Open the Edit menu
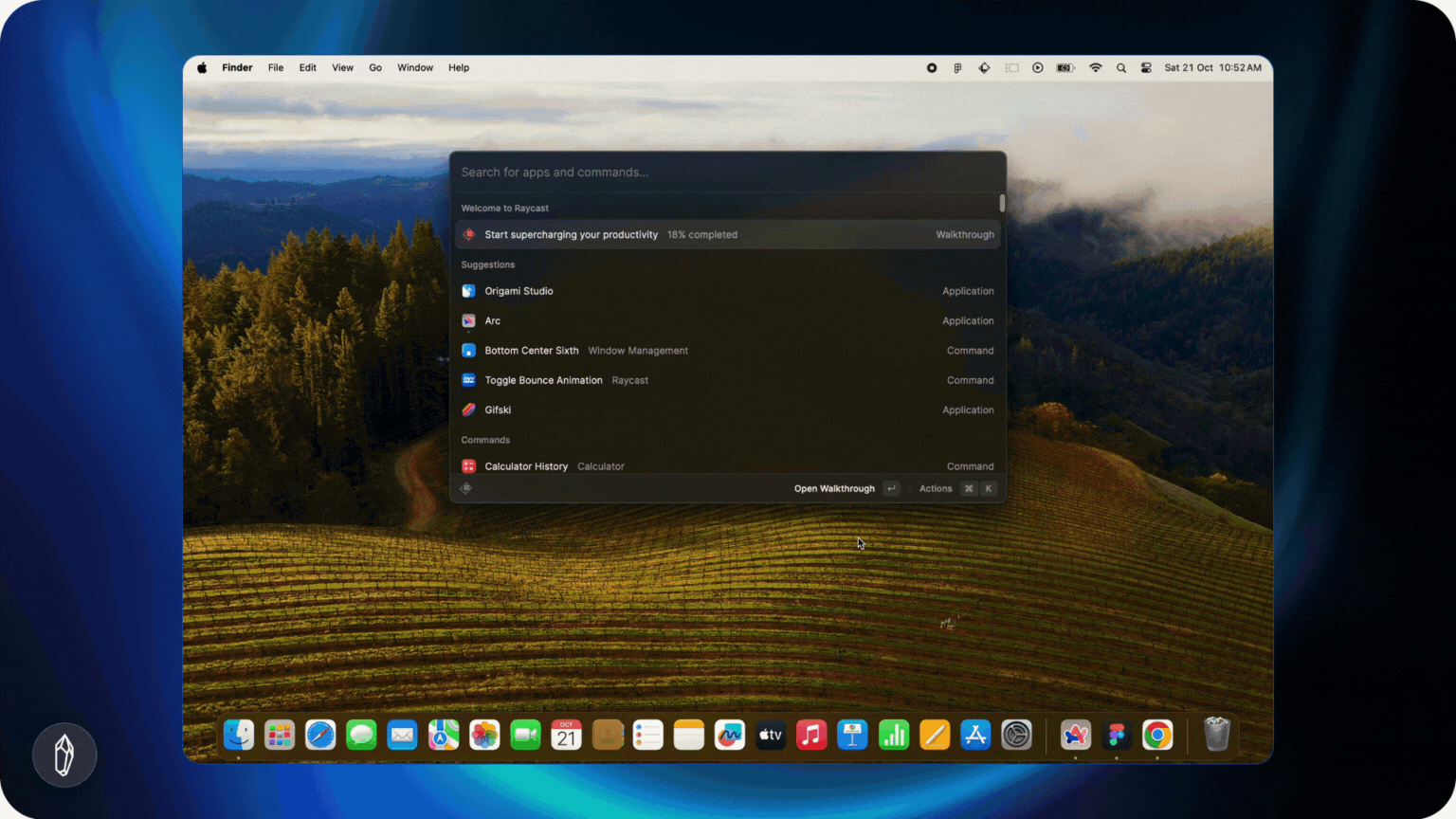 [x=308, y=68]
